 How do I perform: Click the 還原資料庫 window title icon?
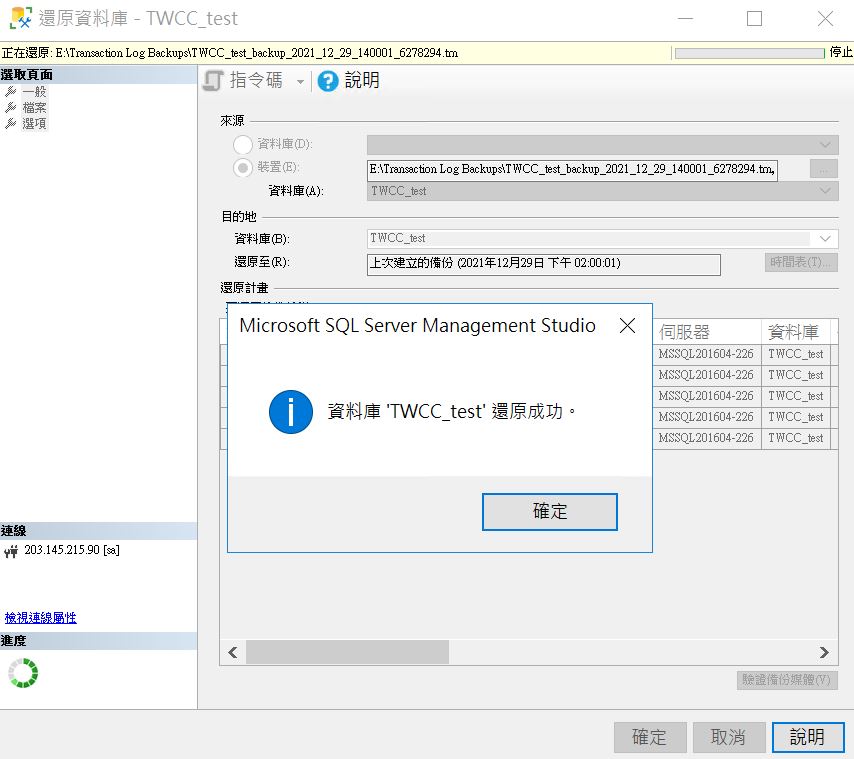click(21, 18)
